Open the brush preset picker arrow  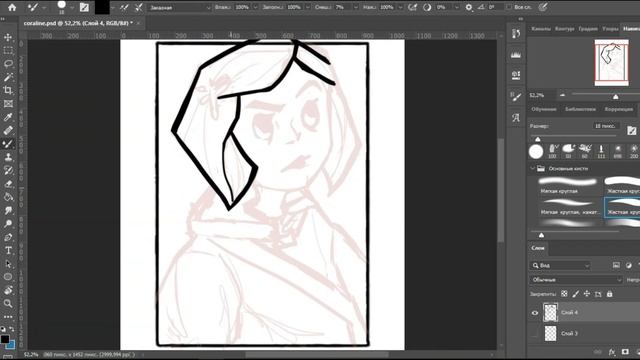point(72,8)
